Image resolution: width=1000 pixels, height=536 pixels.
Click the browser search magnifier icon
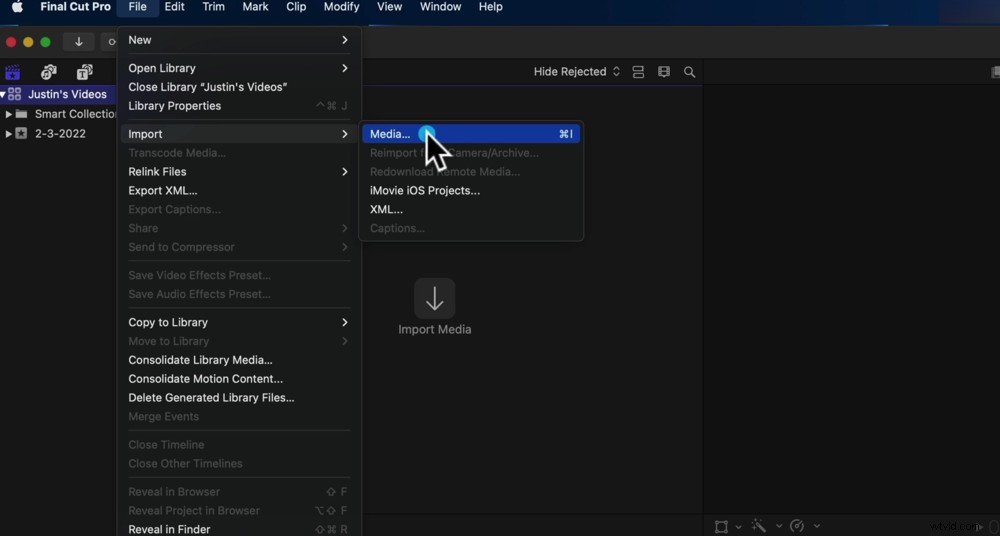coord(689,72)
